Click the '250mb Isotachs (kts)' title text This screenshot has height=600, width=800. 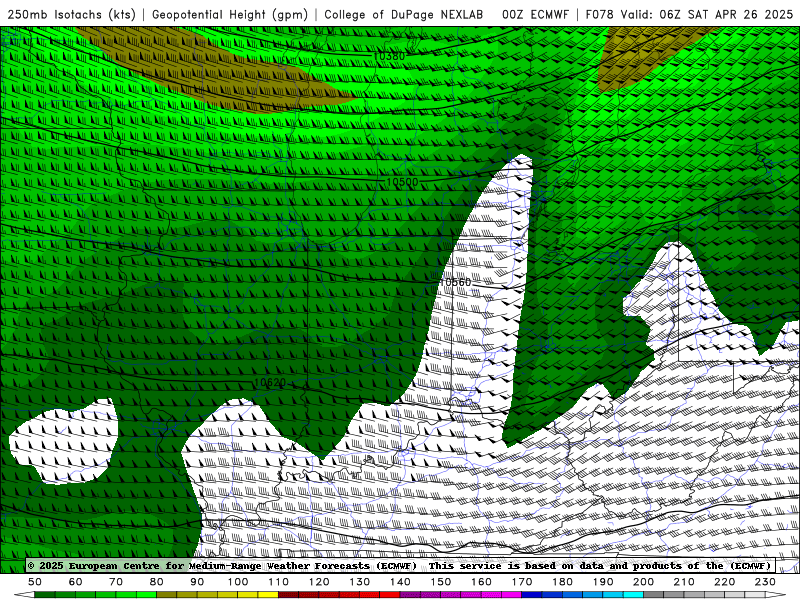[71, 14]
